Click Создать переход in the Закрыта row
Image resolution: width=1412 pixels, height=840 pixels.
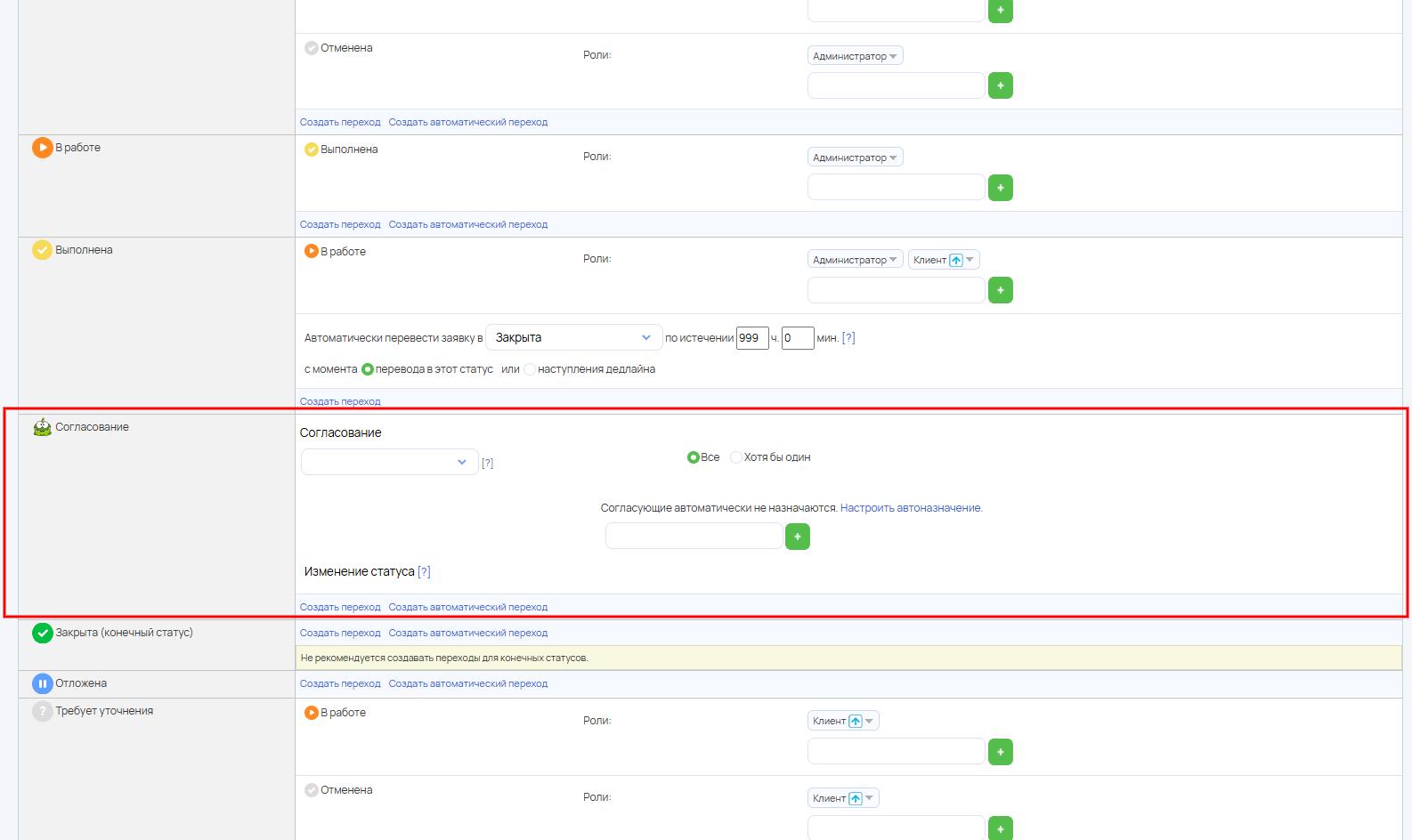point(340,633)
